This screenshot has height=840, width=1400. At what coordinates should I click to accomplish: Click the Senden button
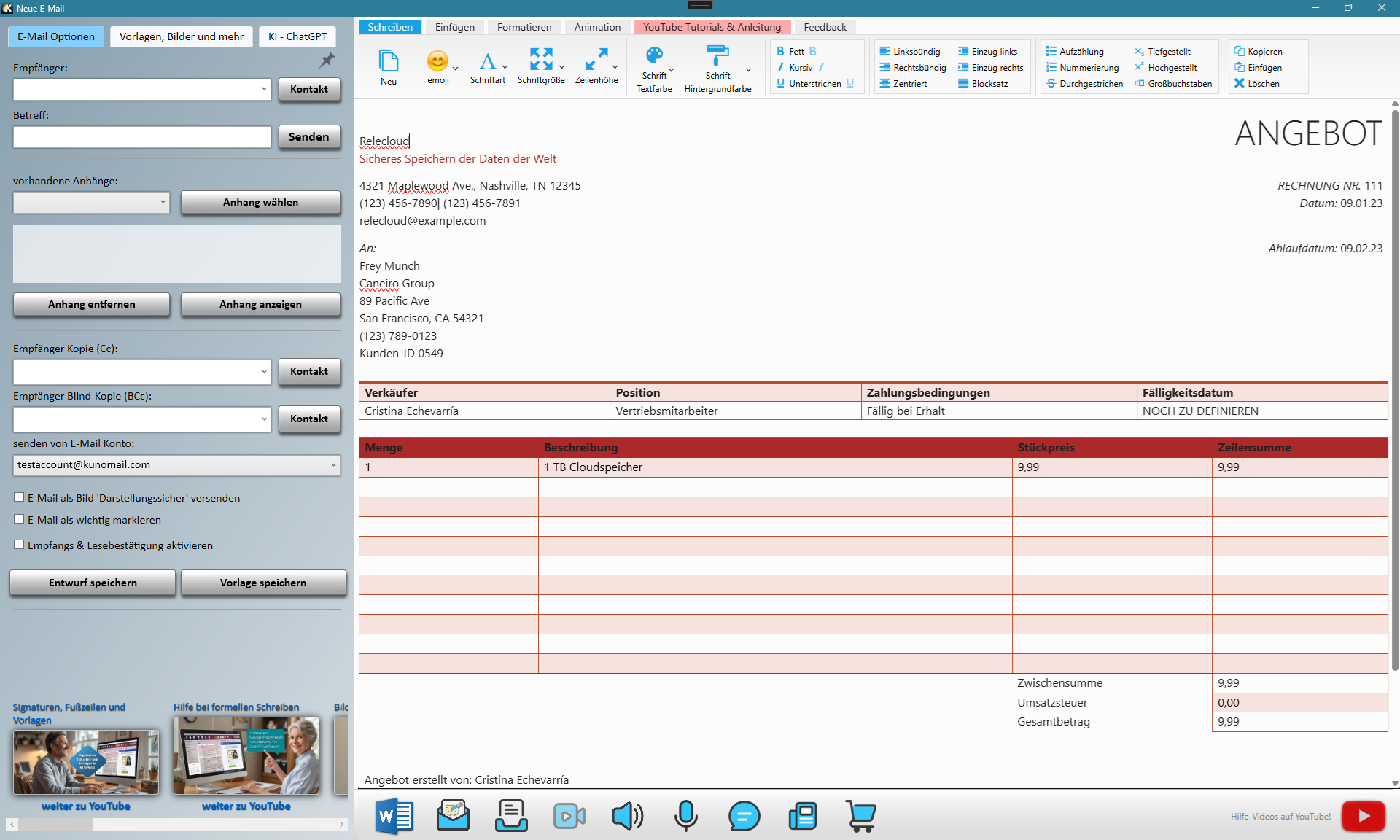point(308,136)
